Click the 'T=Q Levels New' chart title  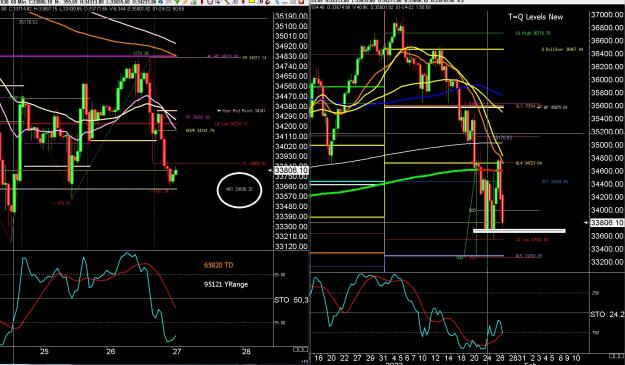[535, 17]
